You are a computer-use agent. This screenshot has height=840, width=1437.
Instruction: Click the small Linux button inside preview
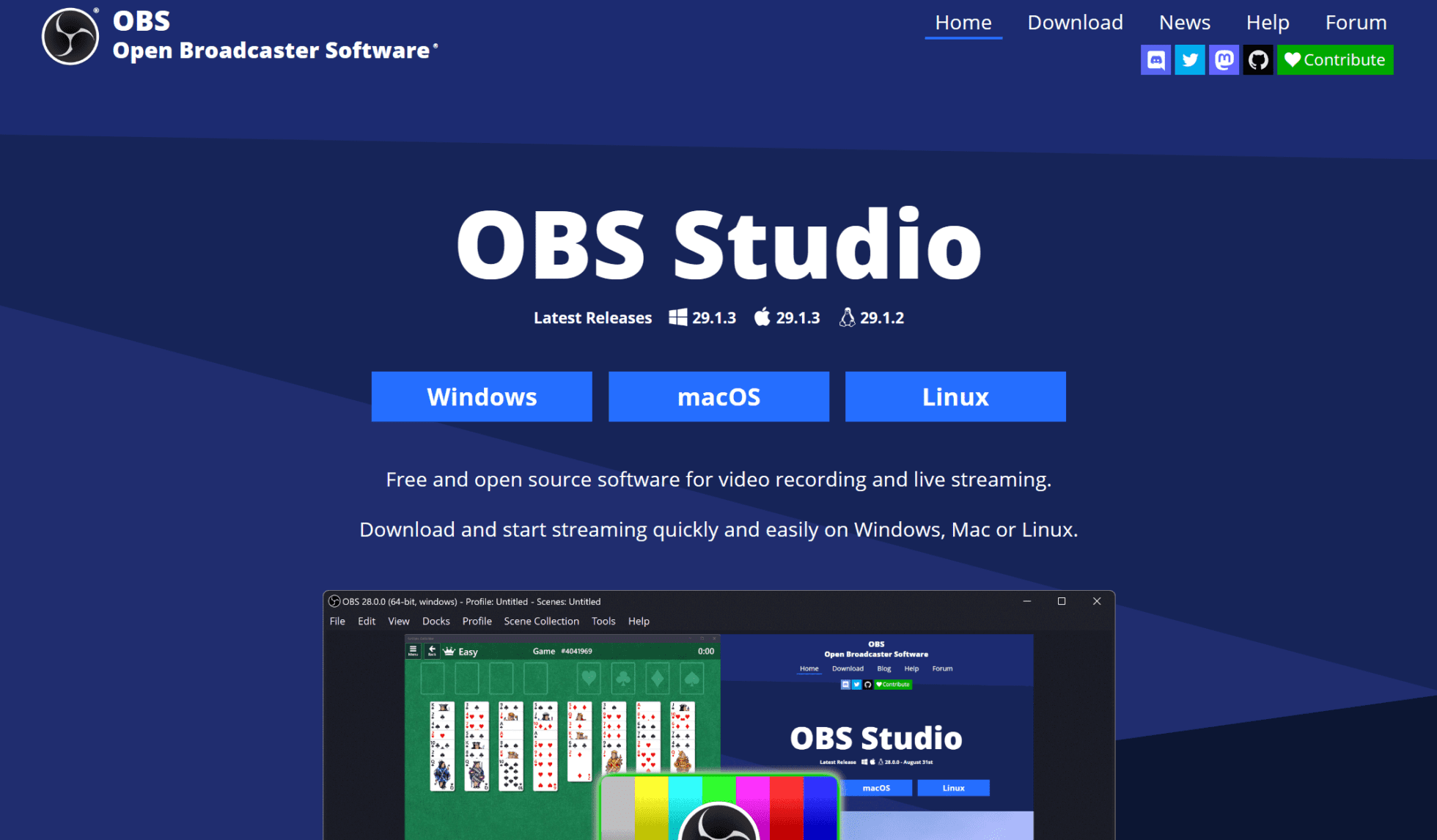[x=953, y=788]
